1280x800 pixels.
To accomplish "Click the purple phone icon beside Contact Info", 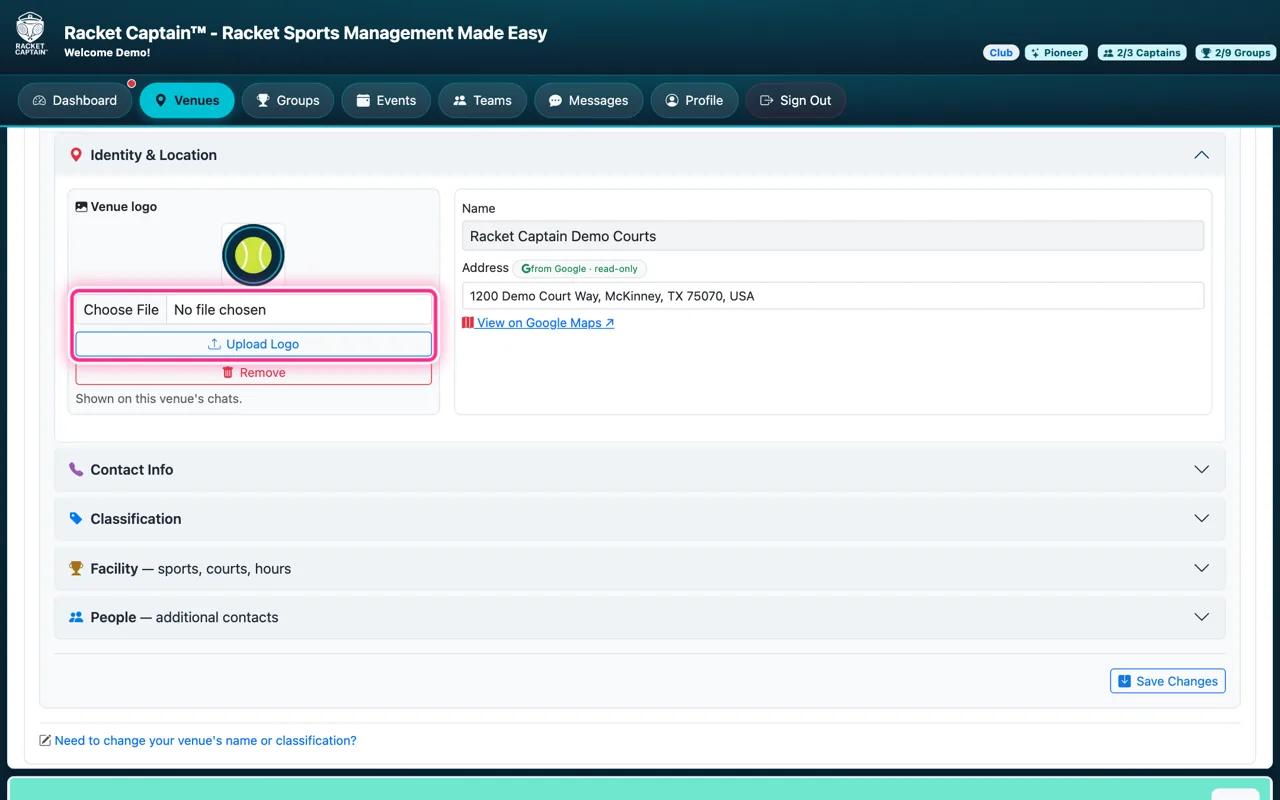I will 76,470.
